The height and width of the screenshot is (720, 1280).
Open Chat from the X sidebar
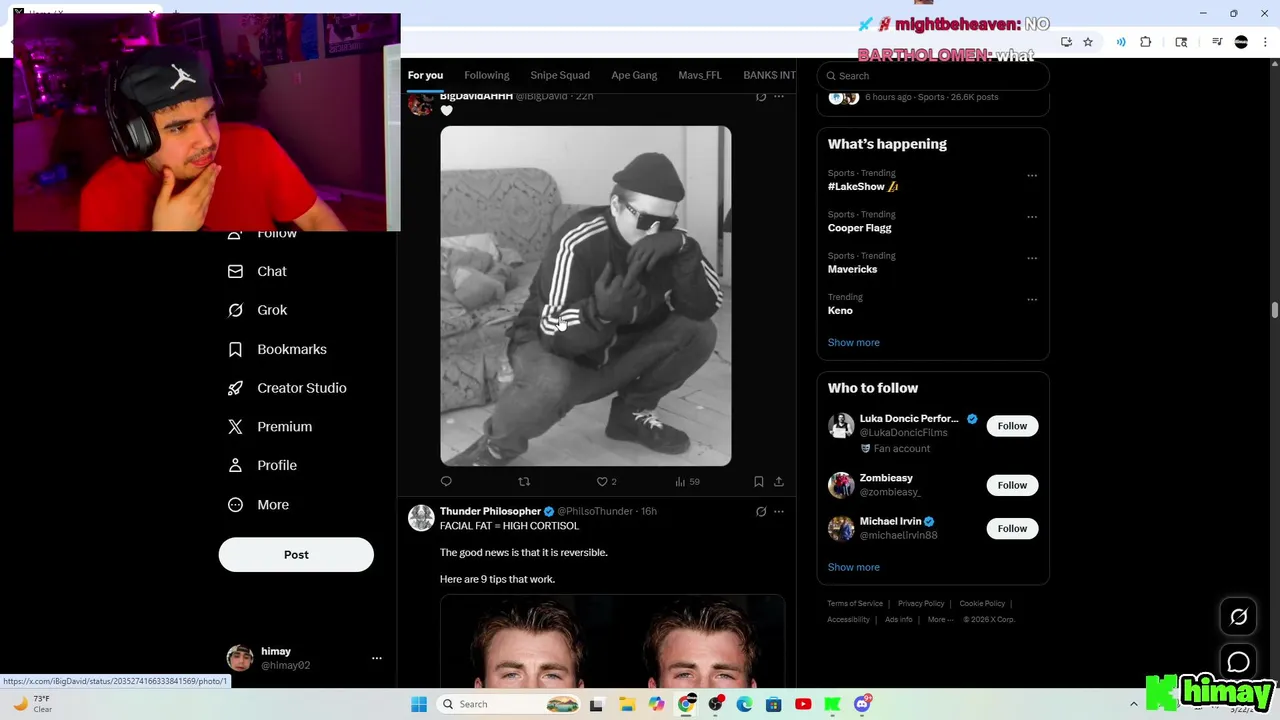point(257,271)
